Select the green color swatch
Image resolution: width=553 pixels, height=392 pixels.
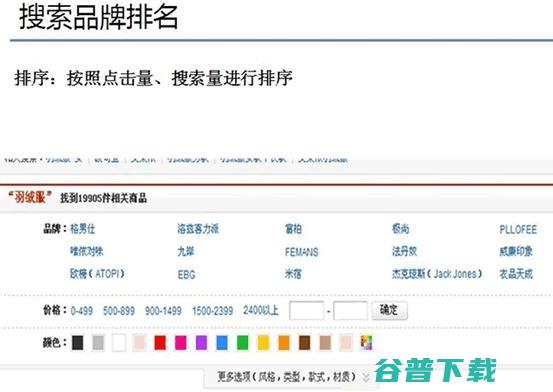pos(243,343)
